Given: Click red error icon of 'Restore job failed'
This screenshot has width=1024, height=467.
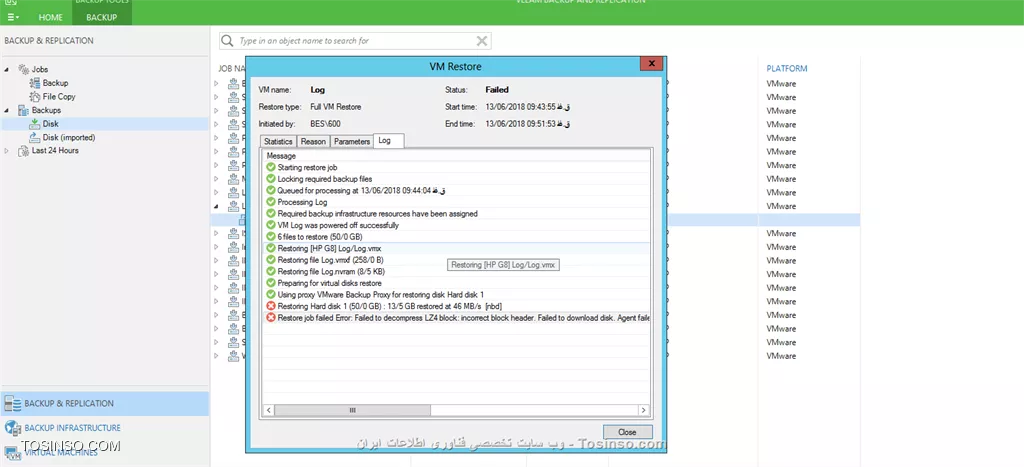Looking at the screenshot, I should pos(271,317).
